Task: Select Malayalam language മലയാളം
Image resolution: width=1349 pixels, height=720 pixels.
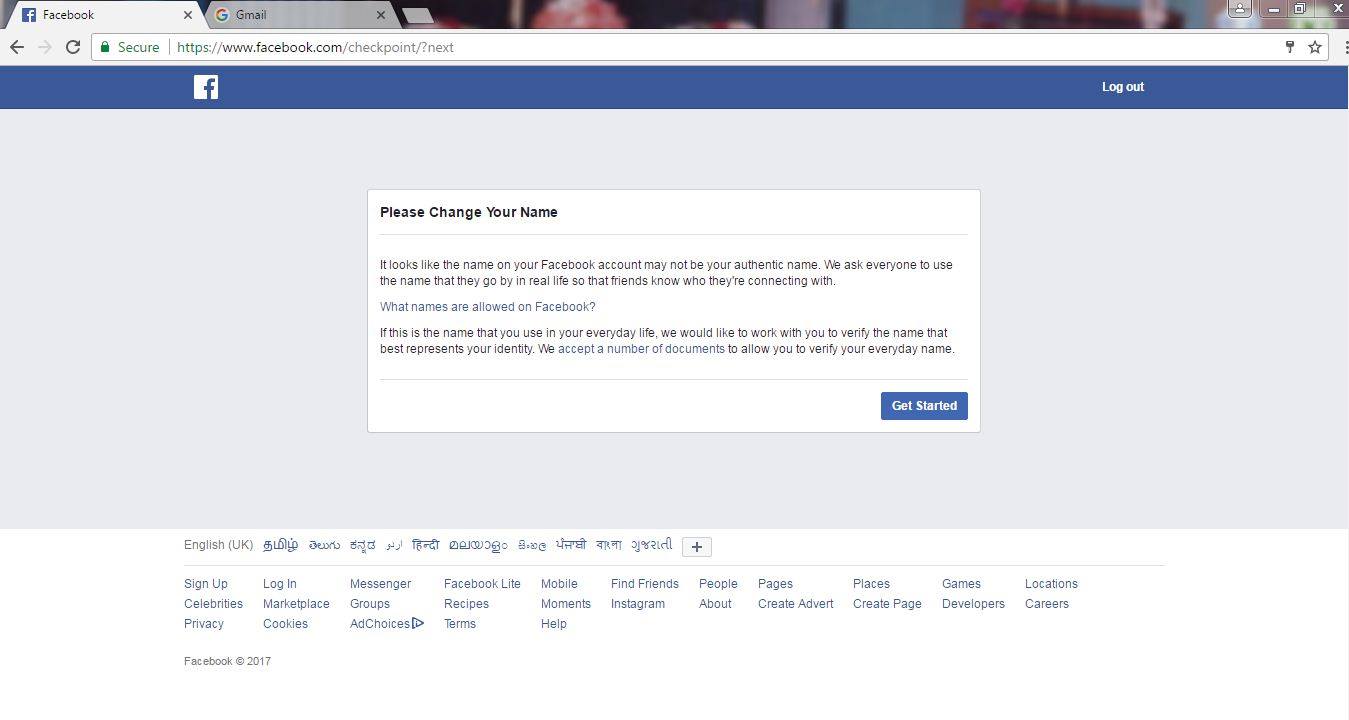Action: tap(478, 545)
